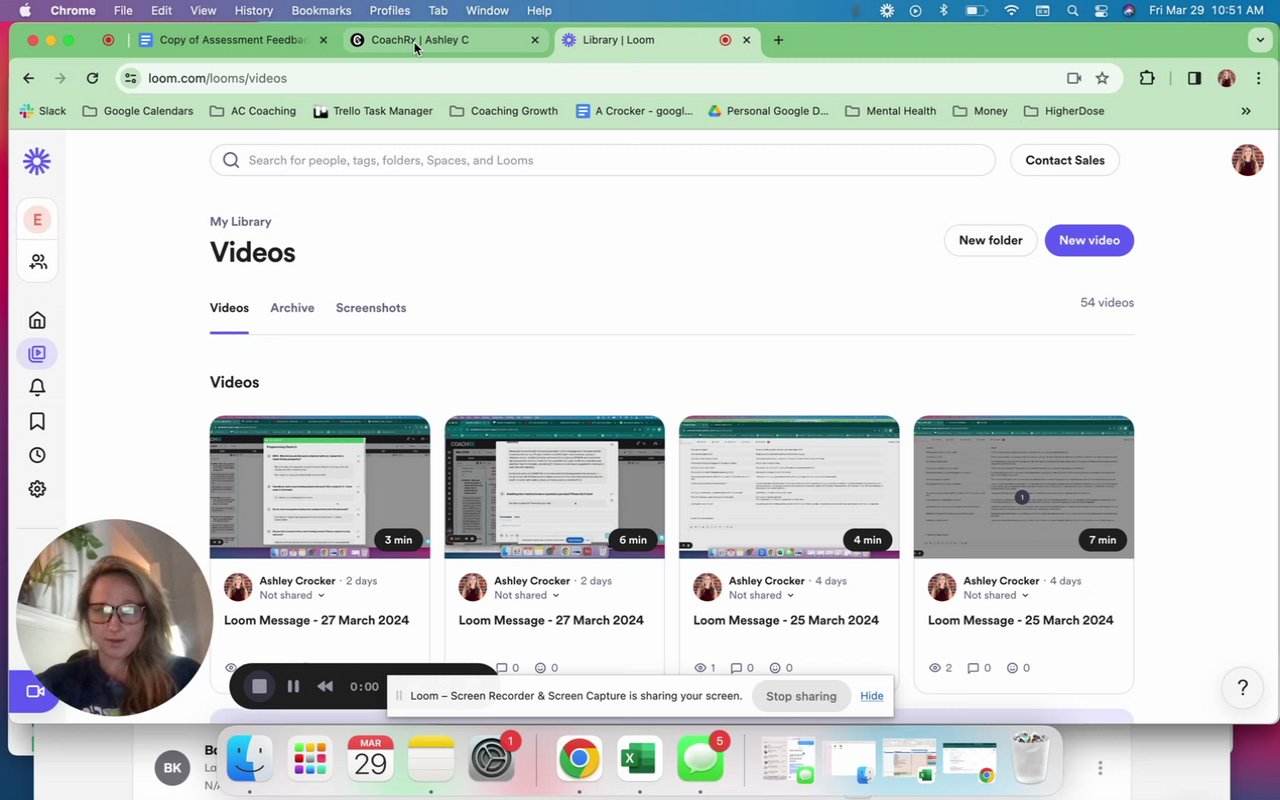Screen dimensions: 1280x800
Task: Open System Settings in the Dock
Action: click(491, 760)
